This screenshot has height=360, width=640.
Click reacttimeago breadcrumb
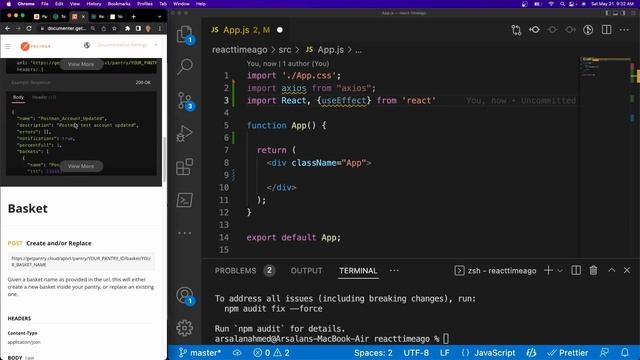coord(240,50)
